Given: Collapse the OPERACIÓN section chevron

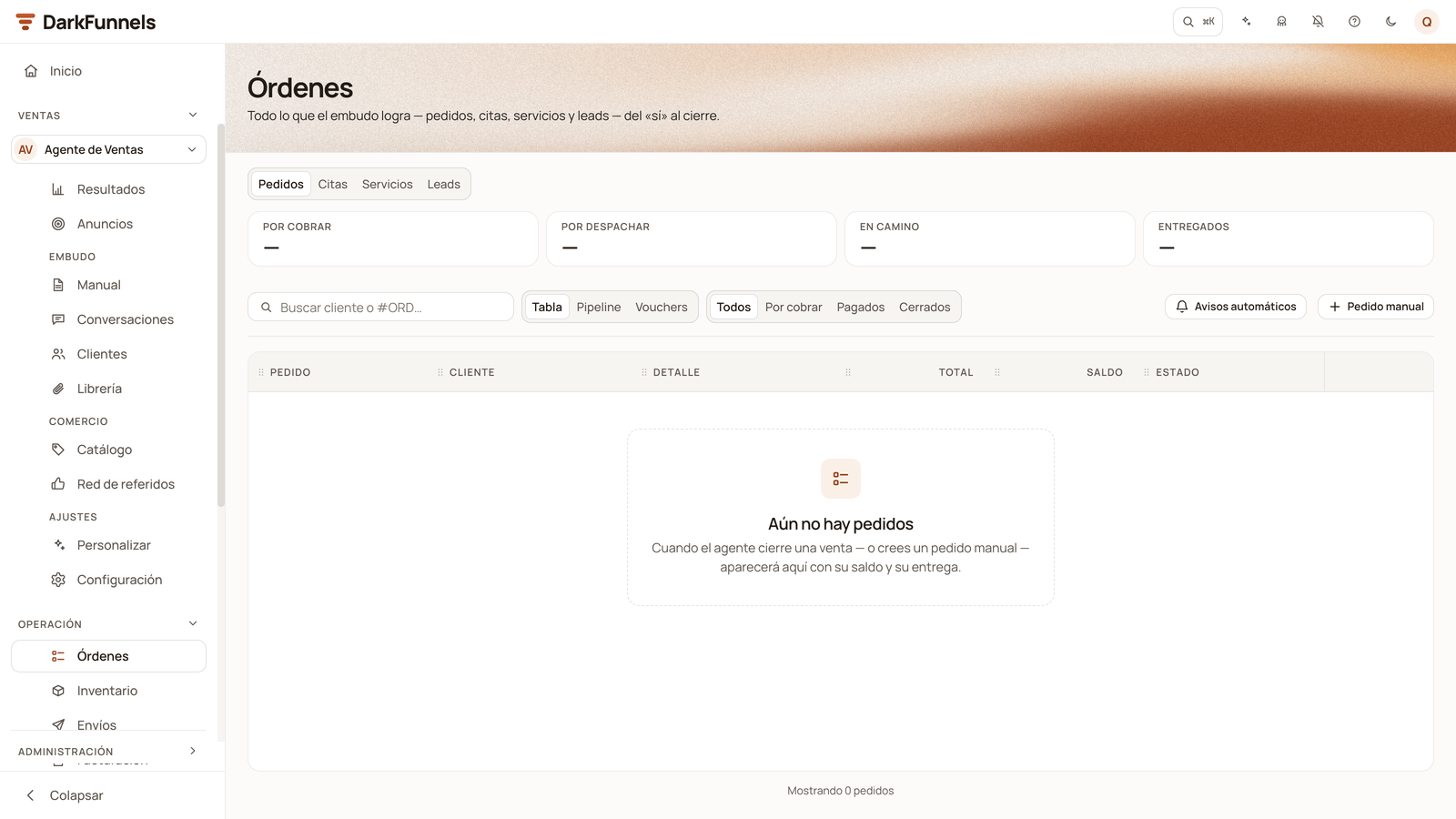Looking at the screenshot, I should 193,623.
